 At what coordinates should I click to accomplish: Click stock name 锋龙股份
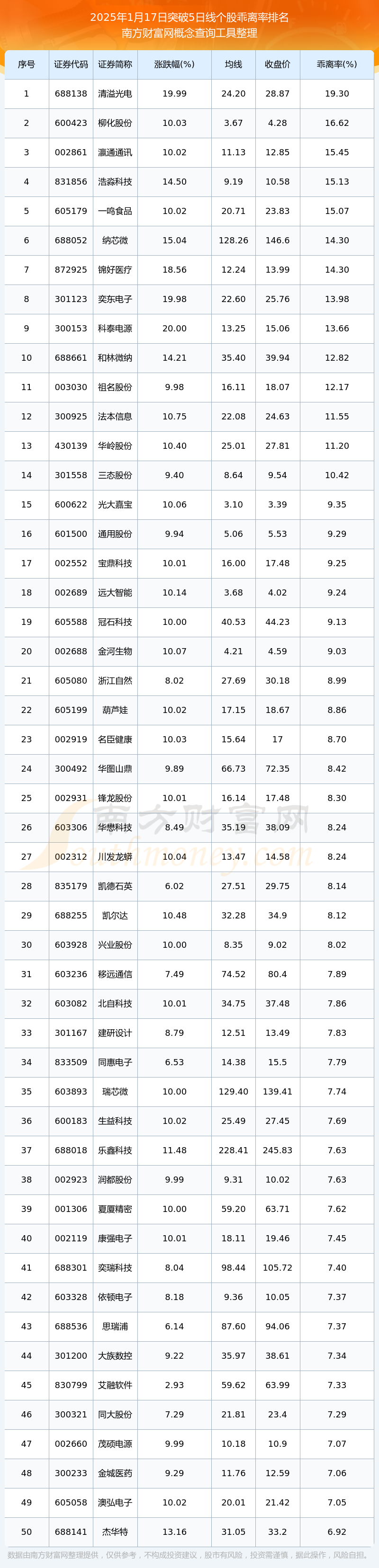click(x=115, y=798)
